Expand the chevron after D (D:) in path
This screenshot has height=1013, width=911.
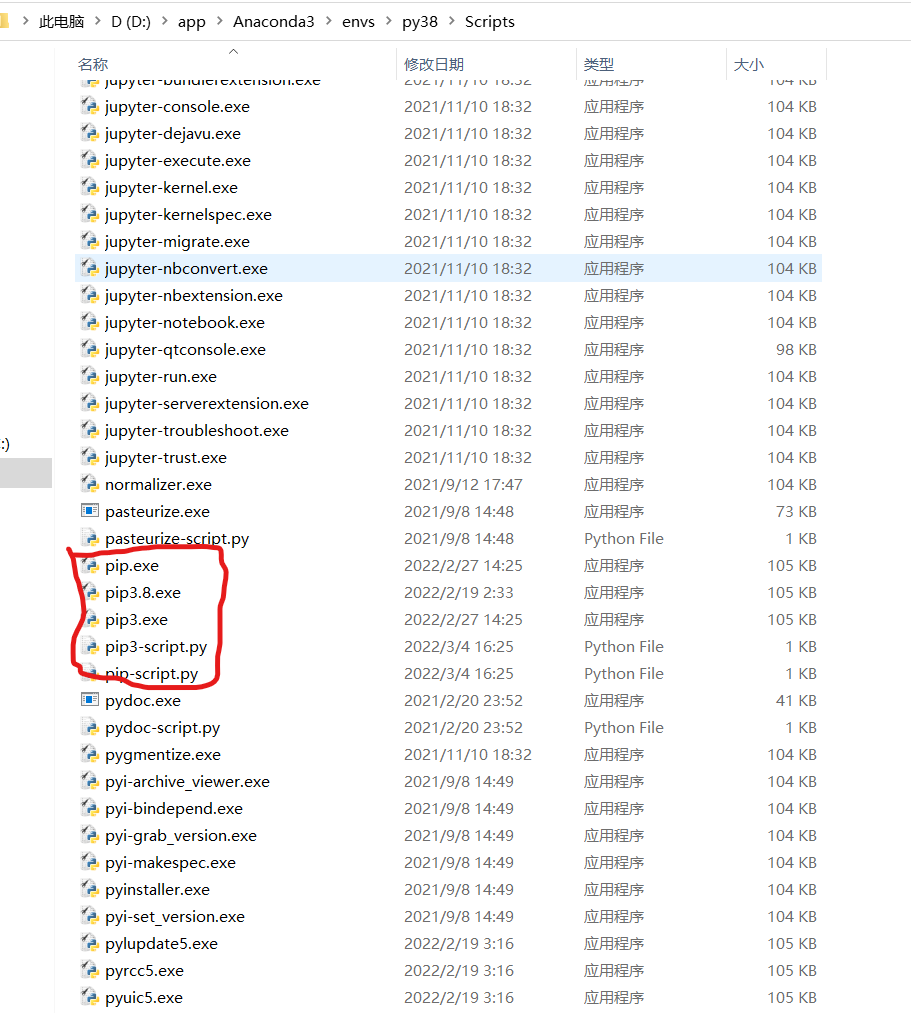tap(165, 21)
